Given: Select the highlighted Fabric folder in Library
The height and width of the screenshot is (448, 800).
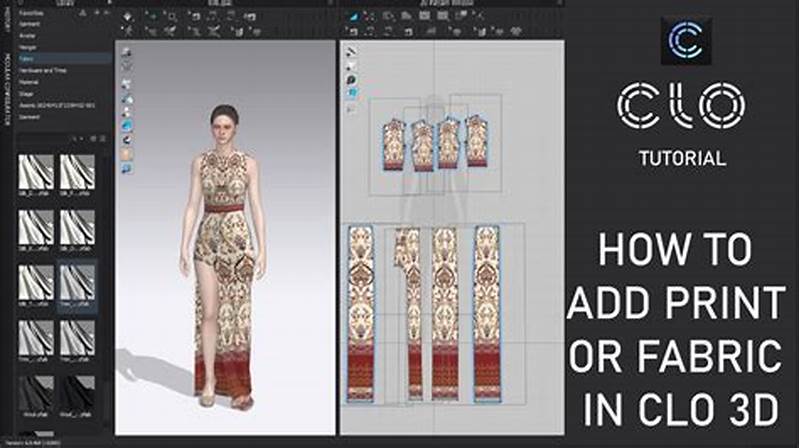Looking at the screenshot, I should coord(64,59).
